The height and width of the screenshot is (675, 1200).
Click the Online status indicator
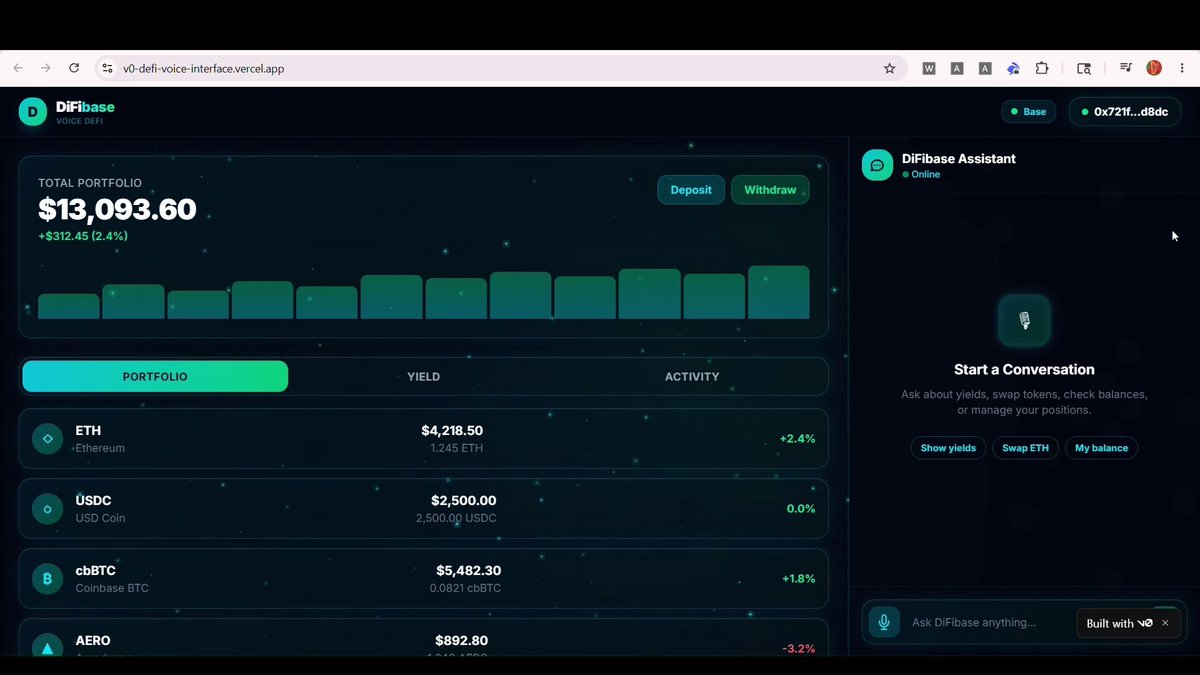pyautogui.click(x=921, y=174)
